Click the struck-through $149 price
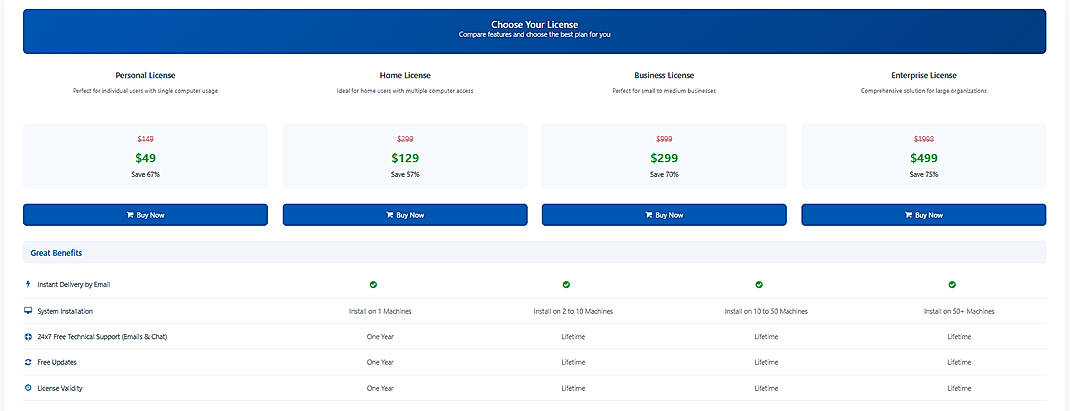The image size is (1070, 411). click(x=145, y=139)
